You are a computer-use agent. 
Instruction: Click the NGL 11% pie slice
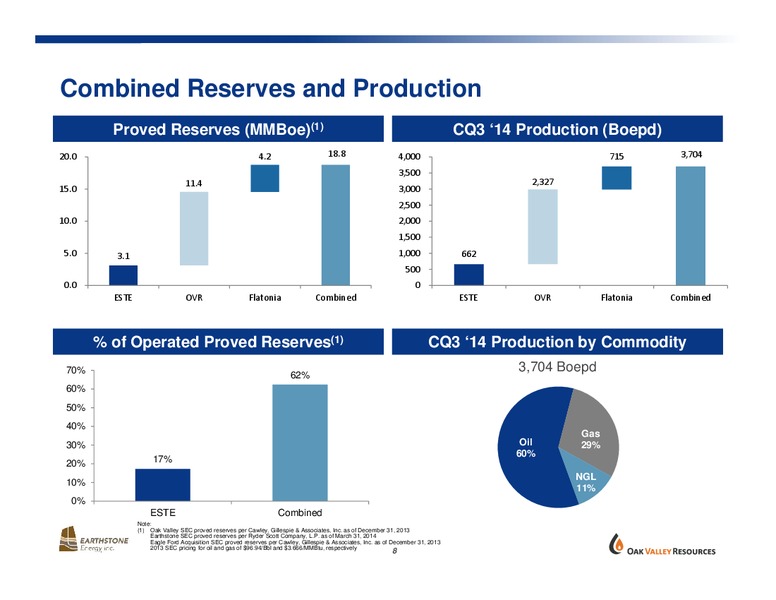[x=585, y=483]
